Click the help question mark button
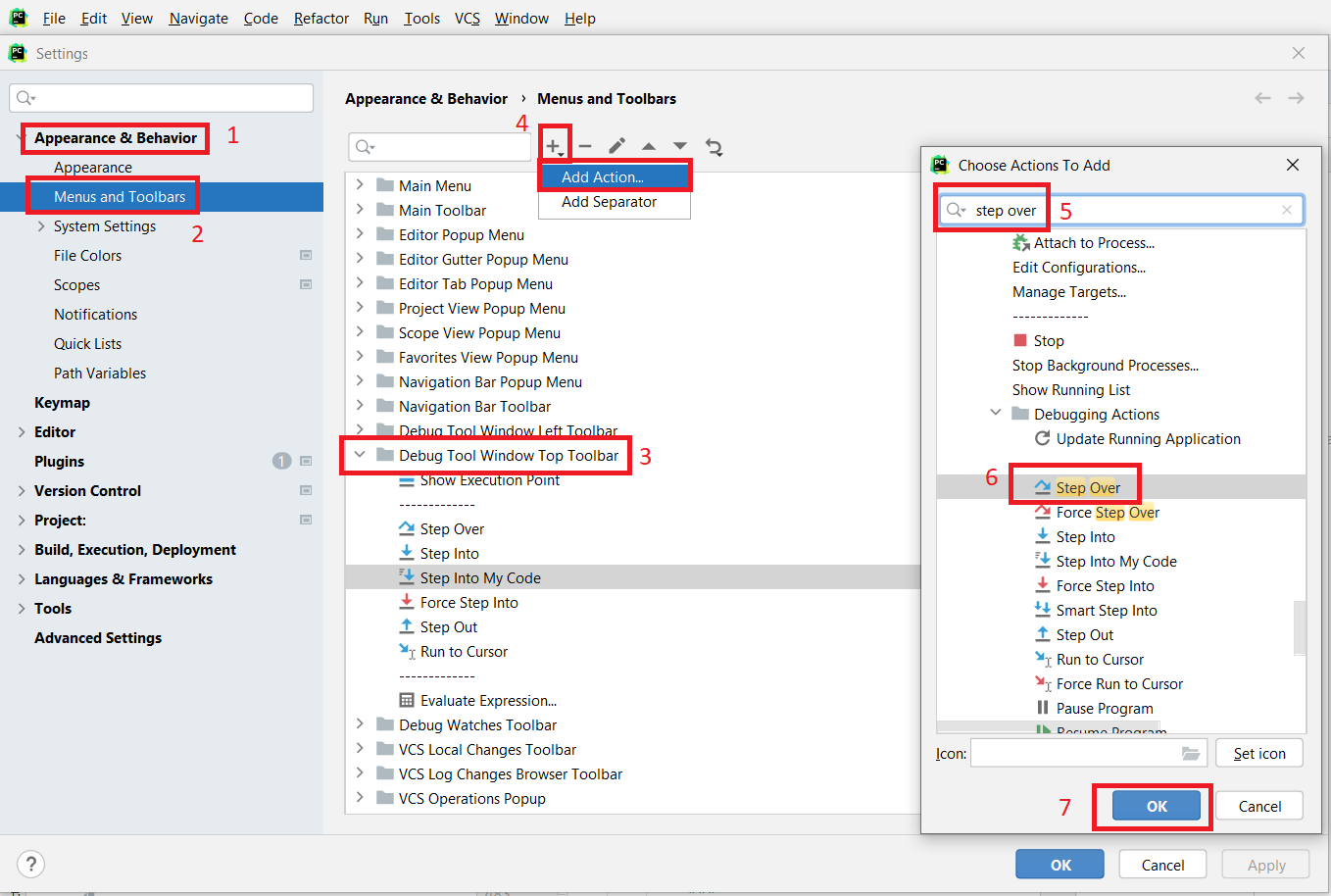 (31, 864)
